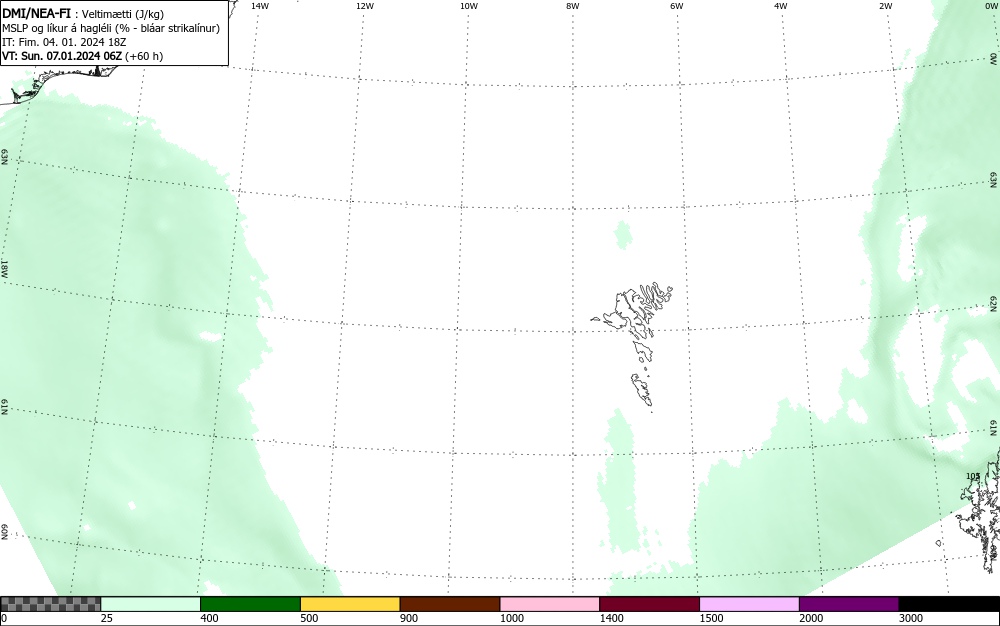The height and width of the screenshot is (626, 1000).
Task: Click the legend value 1400
Action: click(x=612, y=618)
